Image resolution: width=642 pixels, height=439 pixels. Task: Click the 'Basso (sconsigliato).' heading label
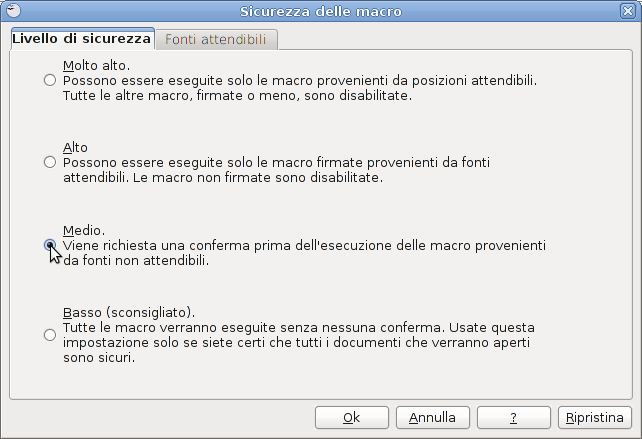point(129,313)
